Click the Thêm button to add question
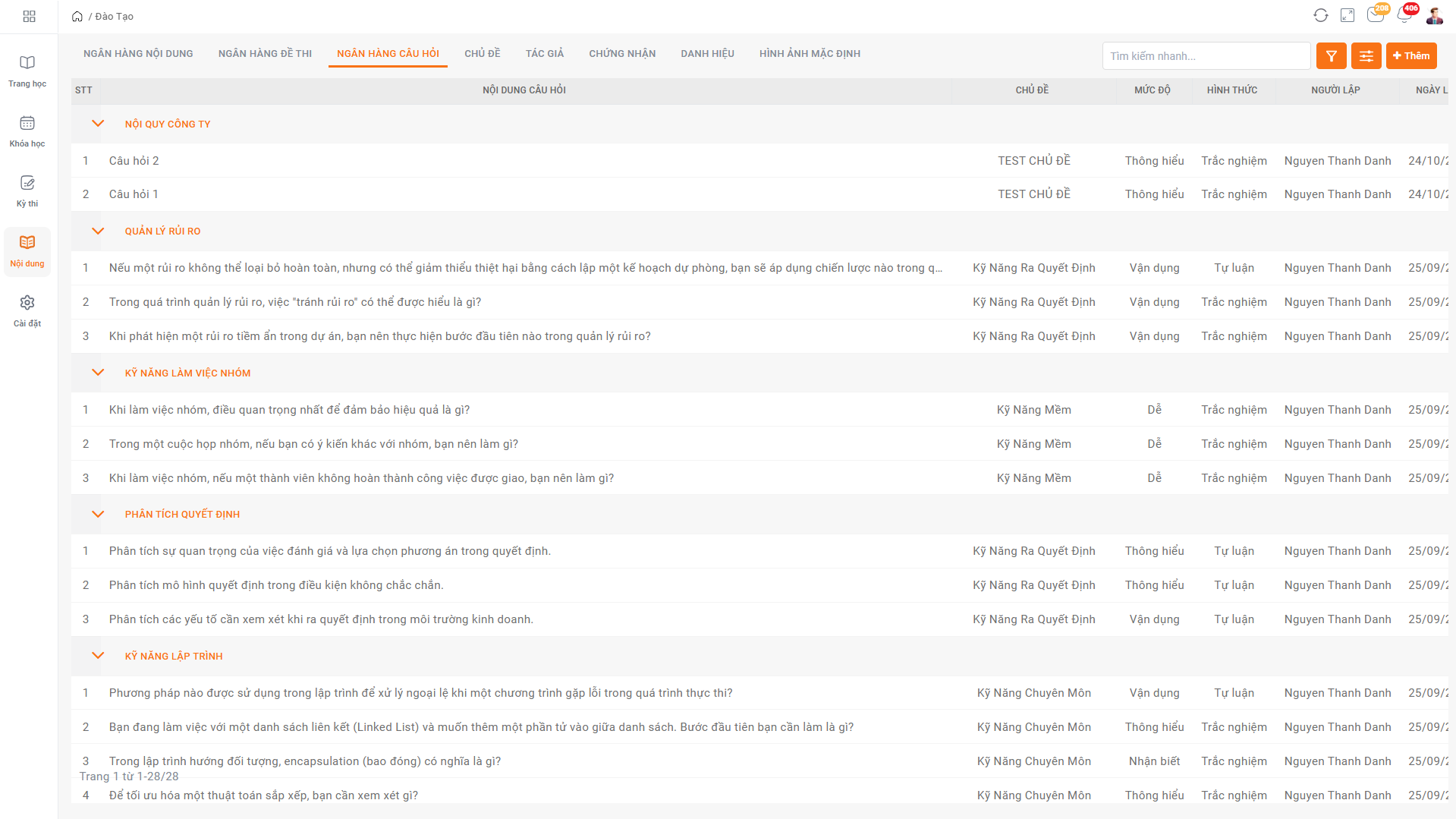This screenshot has width=1456, height=819. [1411, 56]
